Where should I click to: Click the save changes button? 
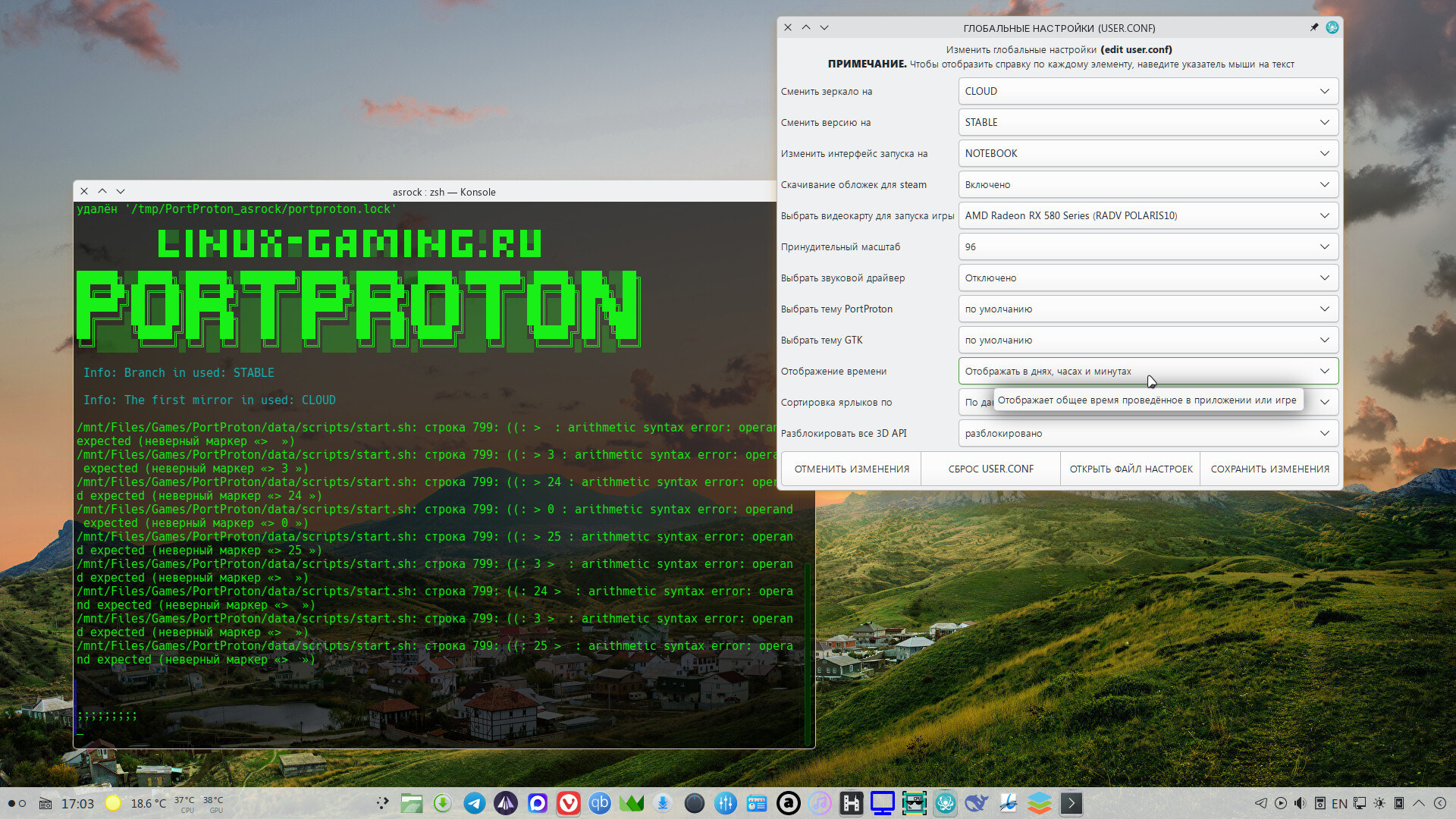[x=1269, y=469]
